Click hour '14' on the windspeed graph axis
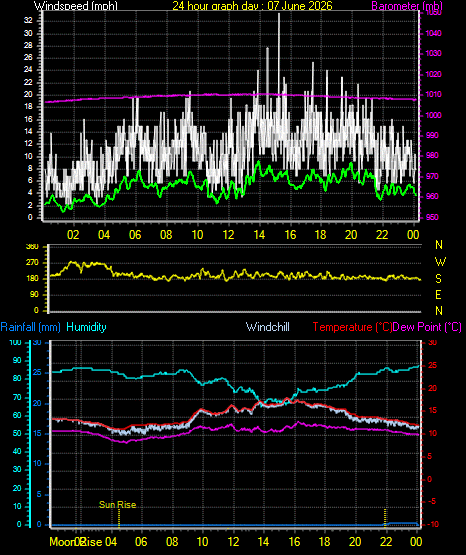The width and height of the screenshot is (466, 555). pos(259,235)
